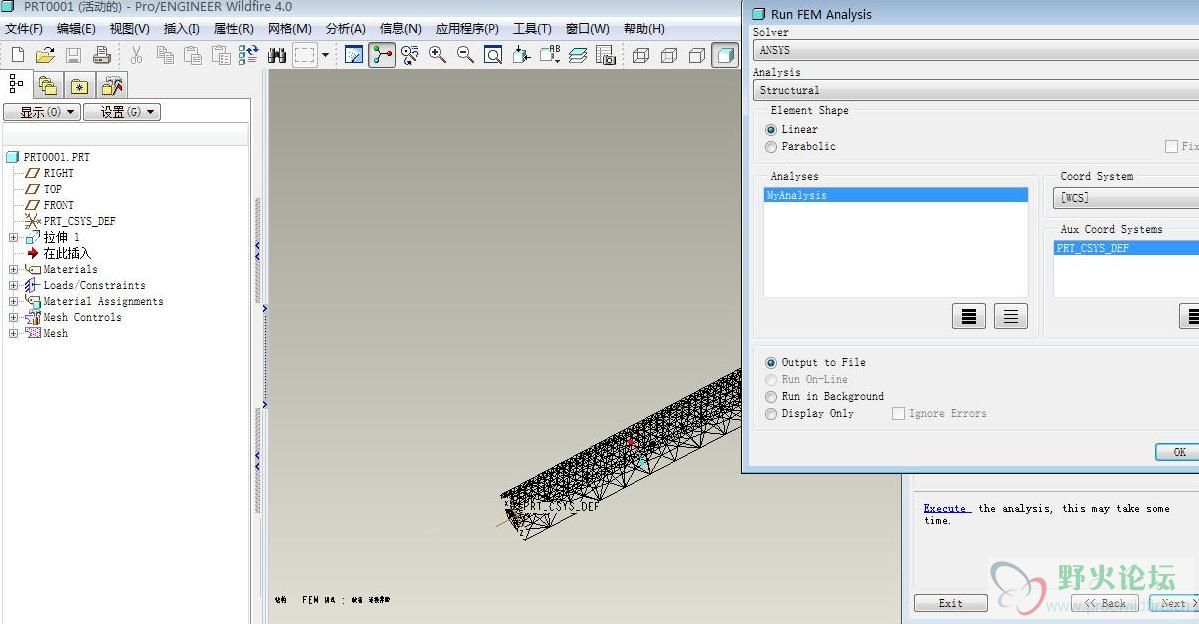Repaint the screen from the toolbar
1199x624 pixels.
coord(354,55)
